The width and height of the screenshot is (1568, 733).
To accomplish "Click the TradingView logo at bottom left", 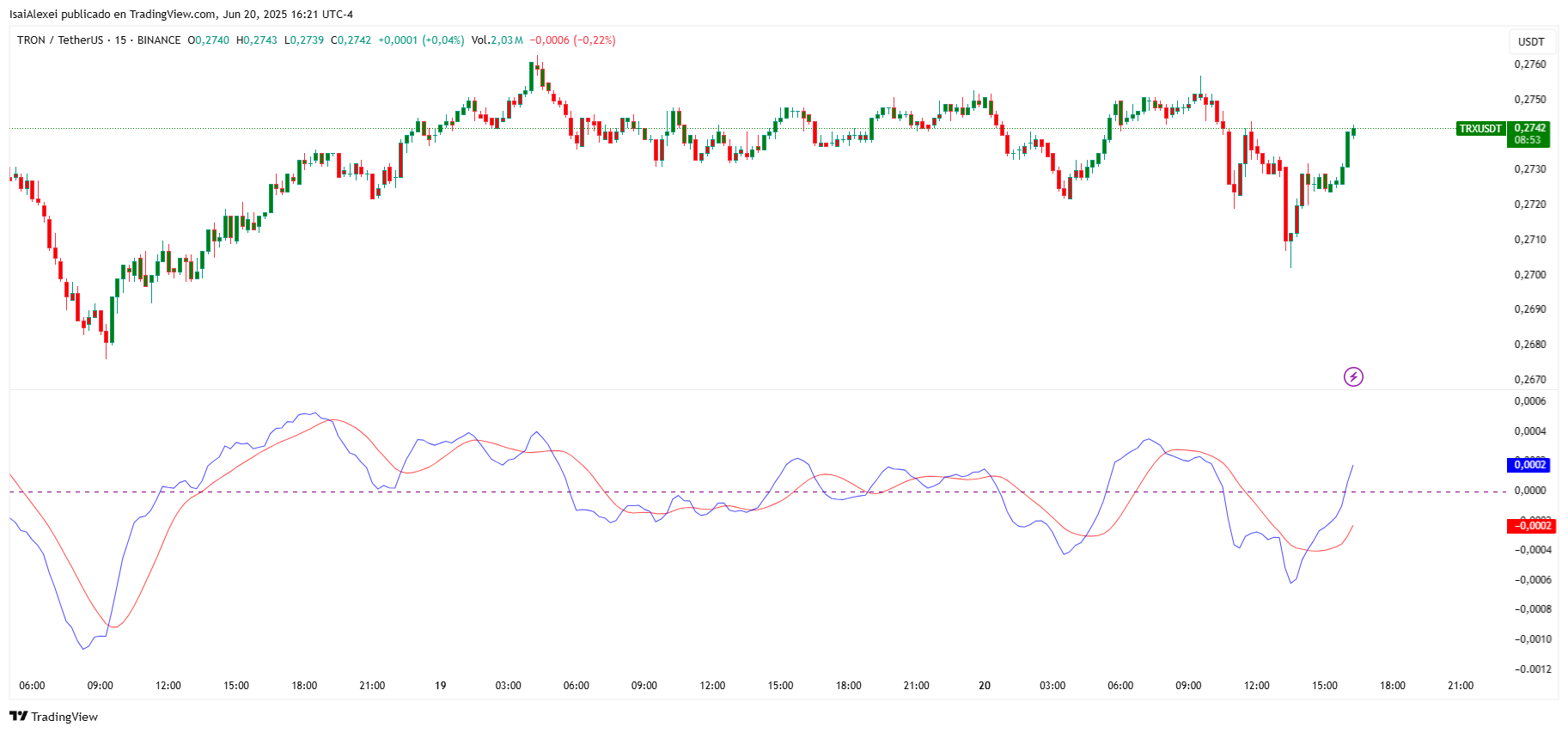I will [53, 717].
